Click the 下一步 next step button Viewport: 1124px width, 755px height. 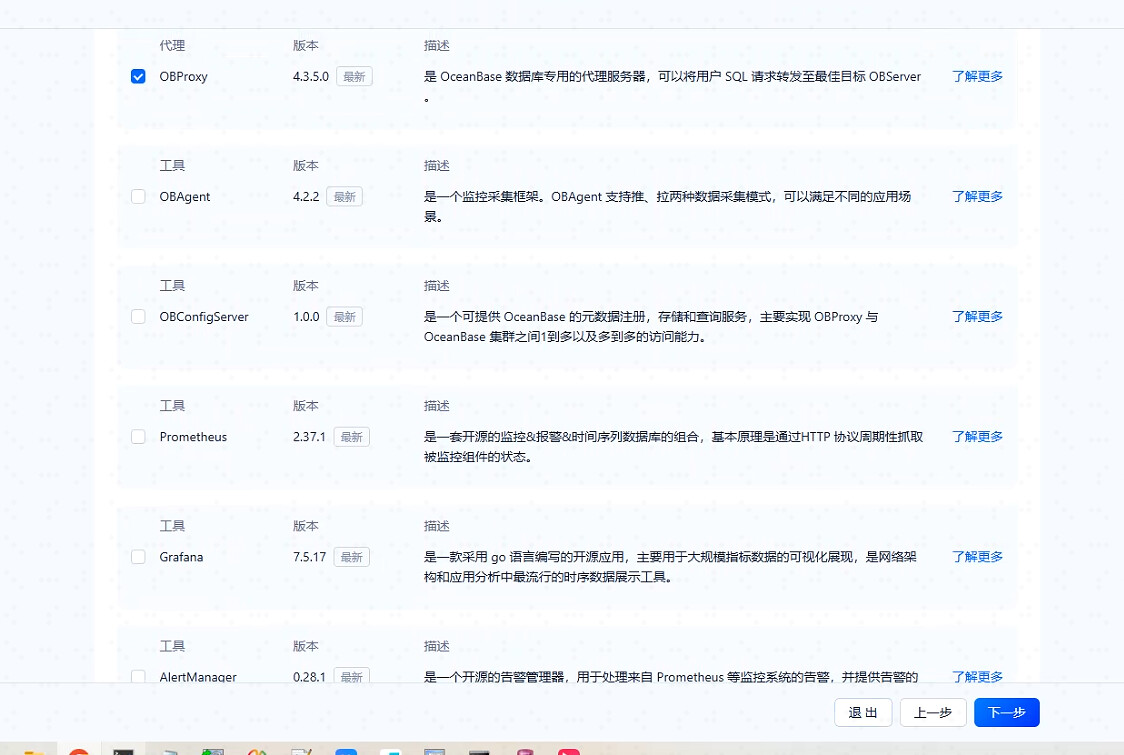pos(1006,712)
